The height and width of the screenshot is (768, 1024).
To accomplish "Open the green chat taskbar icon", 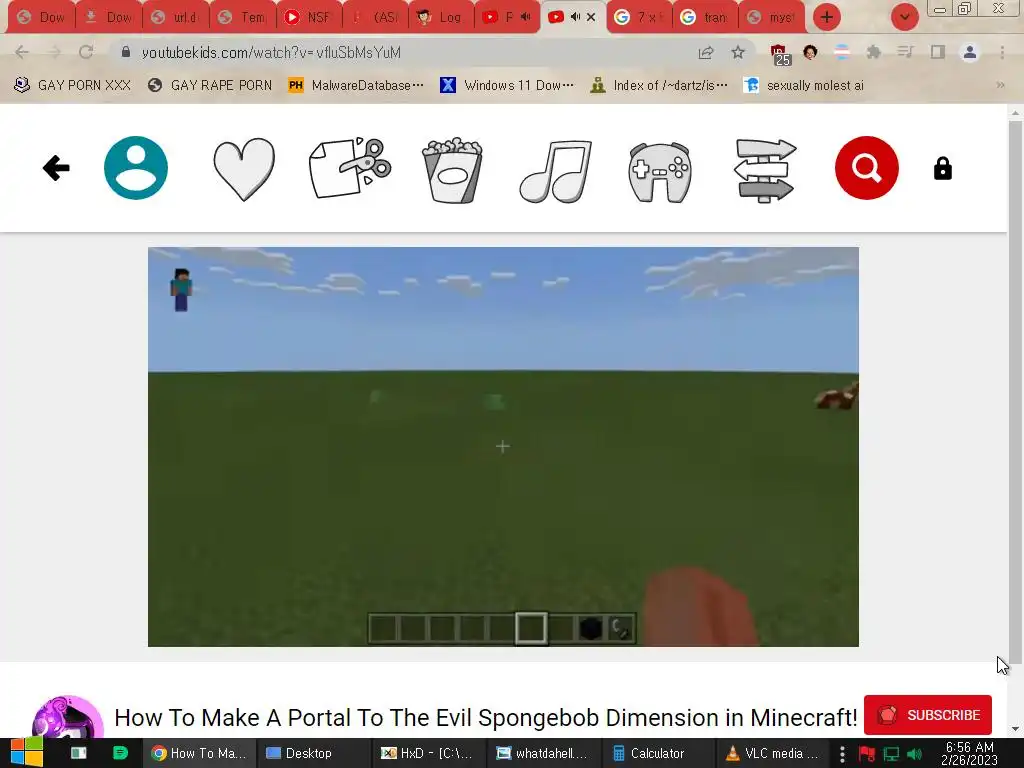I will 120,753.
